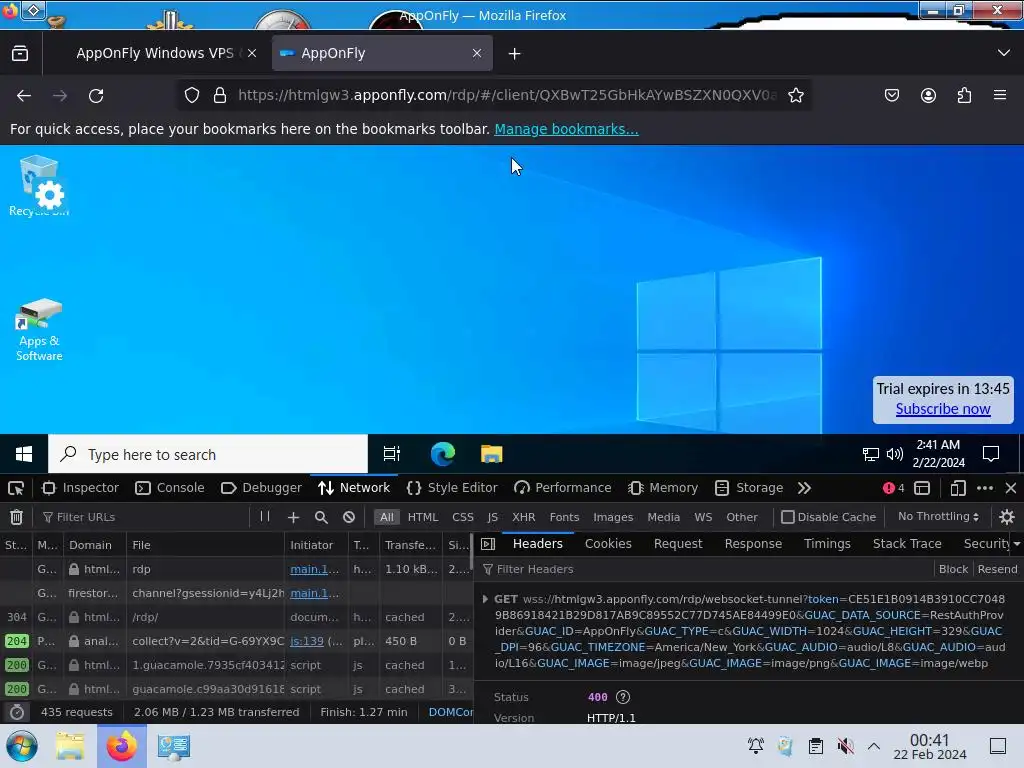Switch to AppOnFly Windows VPS tab
Screen dimensions: 1024x768
(x=155, y=54)
